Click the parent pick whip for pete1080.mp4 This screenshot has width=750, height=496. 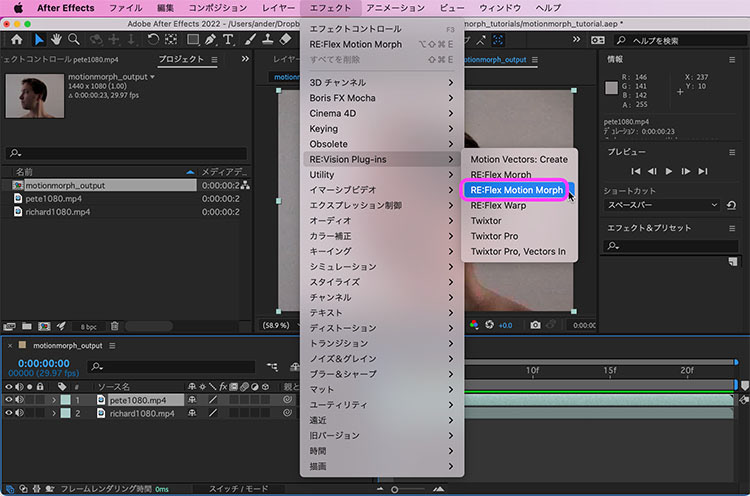pyautogui.click(x=287, y=399)
